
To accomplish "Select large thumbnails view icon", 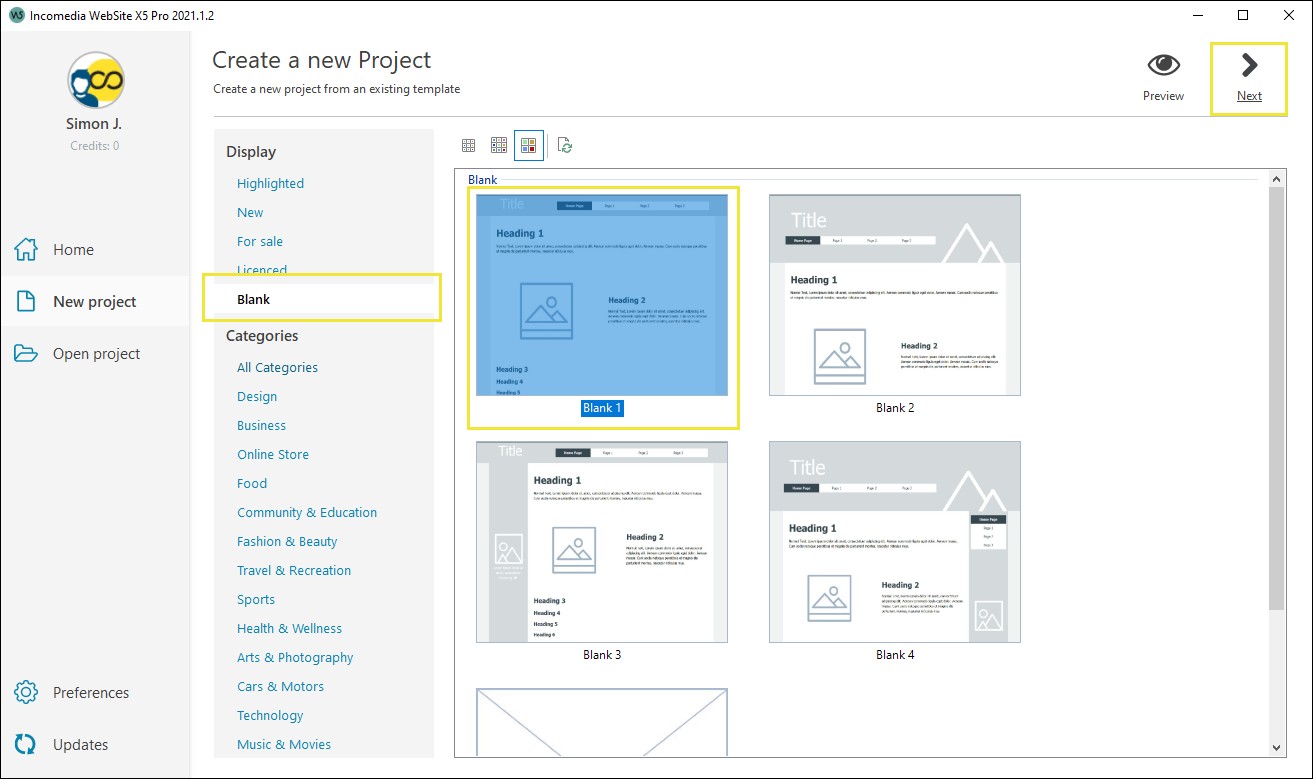I will (x=529, y=146).
